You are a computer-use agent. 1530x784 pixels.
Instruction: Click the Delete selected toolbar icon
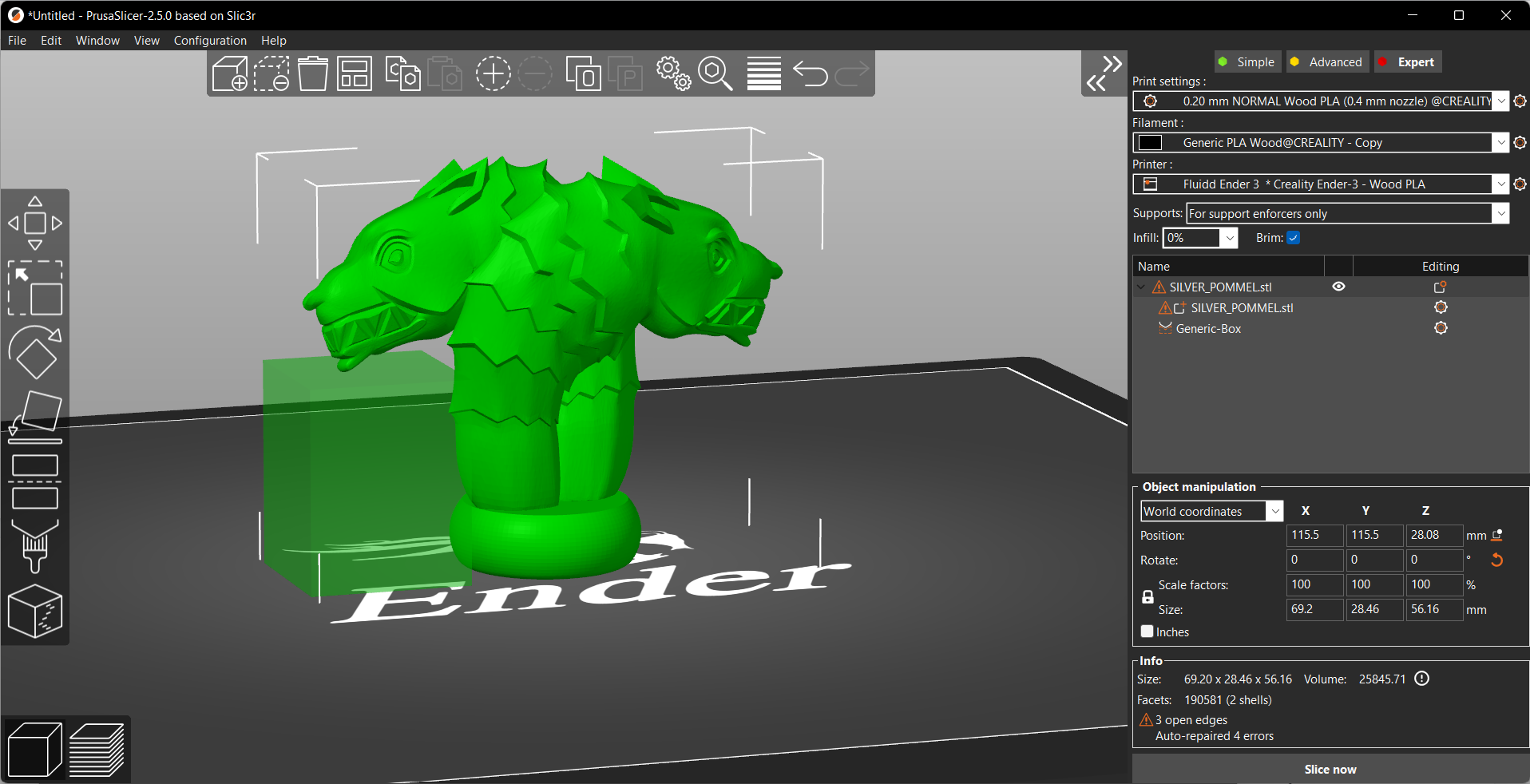(272, 73)
